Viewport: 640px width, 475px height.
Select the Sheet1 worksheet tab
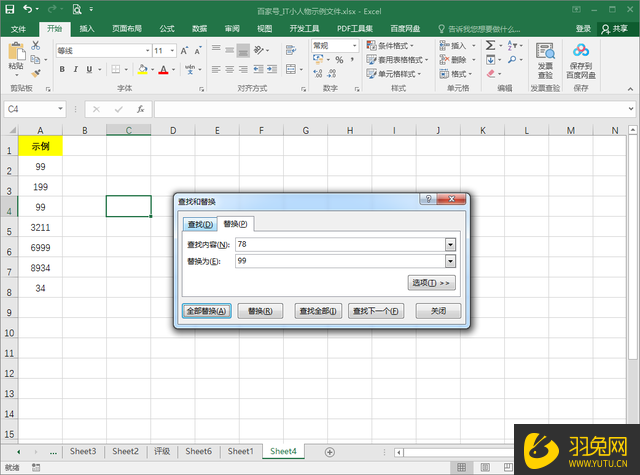pyautogui.click(x=240, y=451)
